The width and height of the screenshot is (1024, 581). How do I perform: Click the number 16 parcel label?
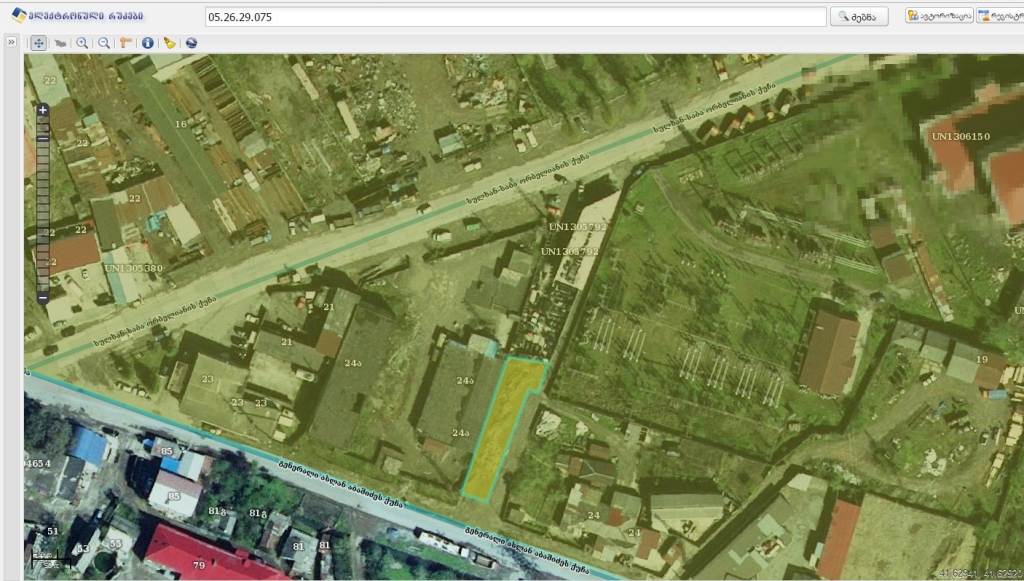pos(181,124)
